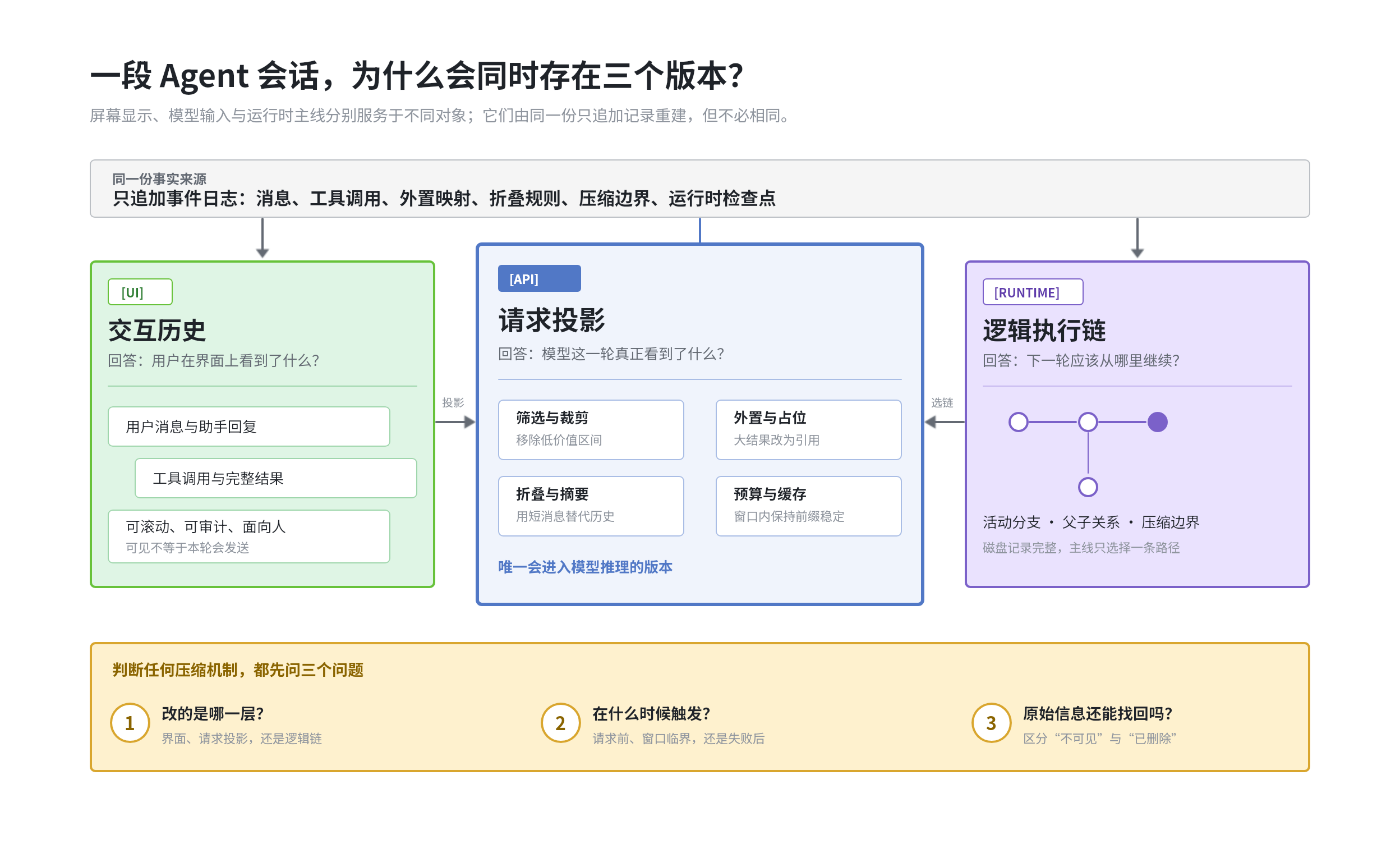This screenshot has height=862, width=1400.
Task: Click the numbered circle 2 icon
Action: coord(561,722)
